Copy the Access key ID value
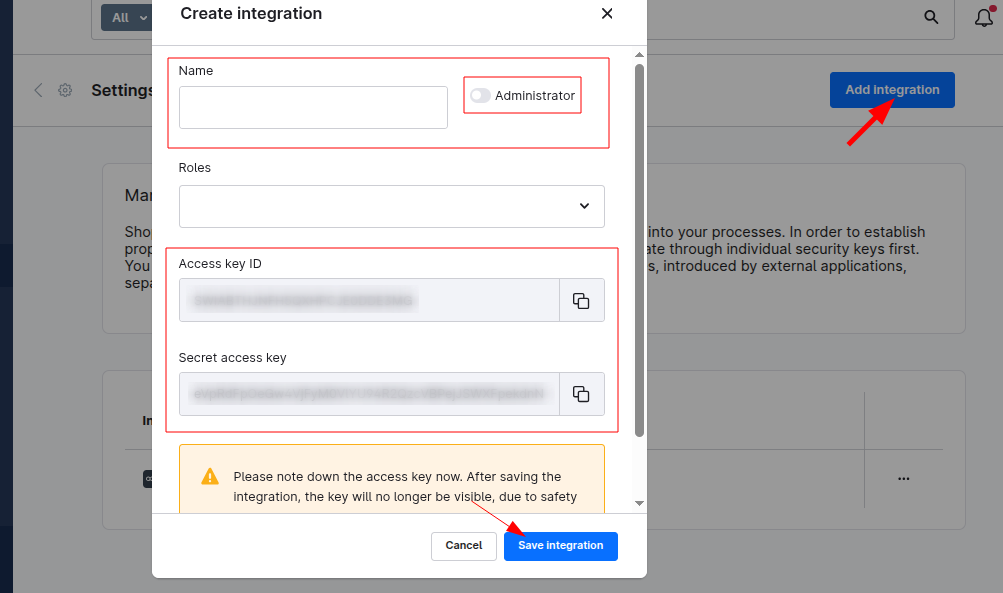Screen dimensions: 1003x593 [x=581, y=299]
